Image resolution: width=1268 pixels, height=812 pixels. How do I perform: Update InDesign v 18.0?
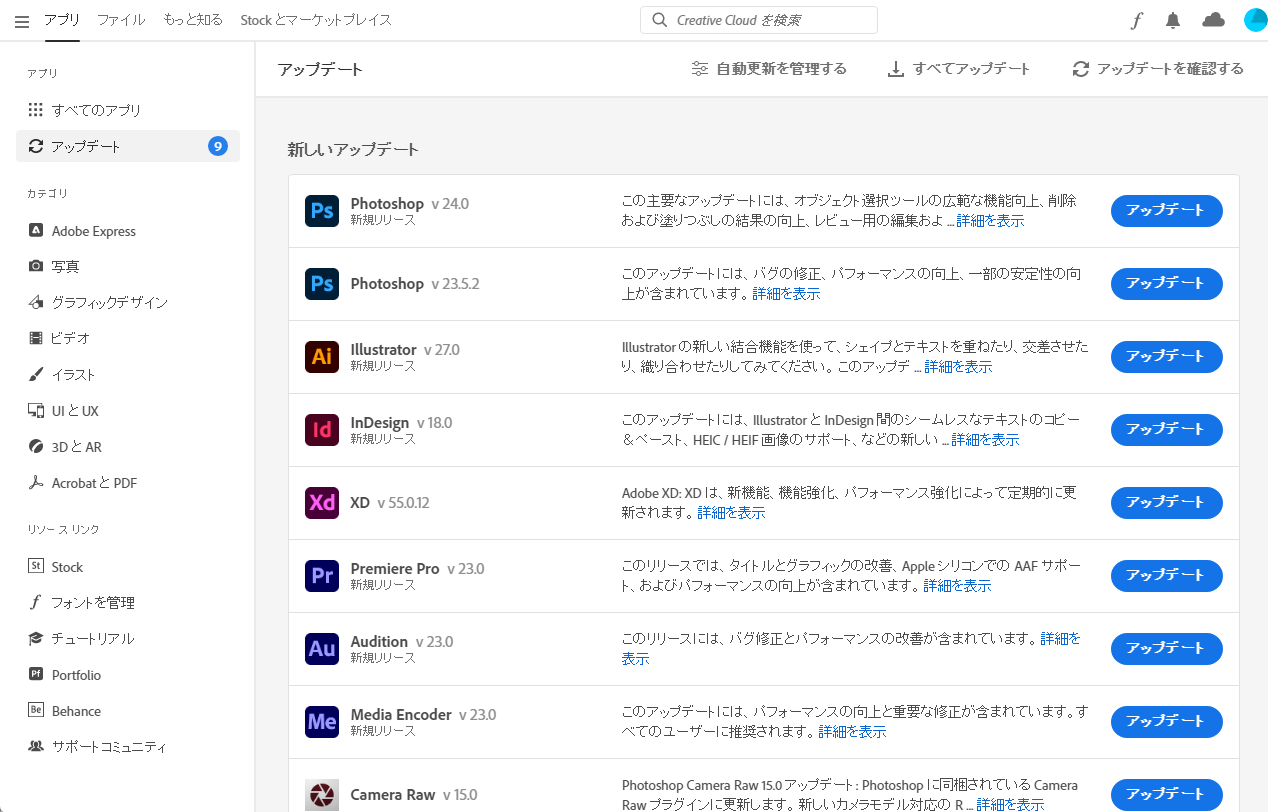coord(1167,430)
